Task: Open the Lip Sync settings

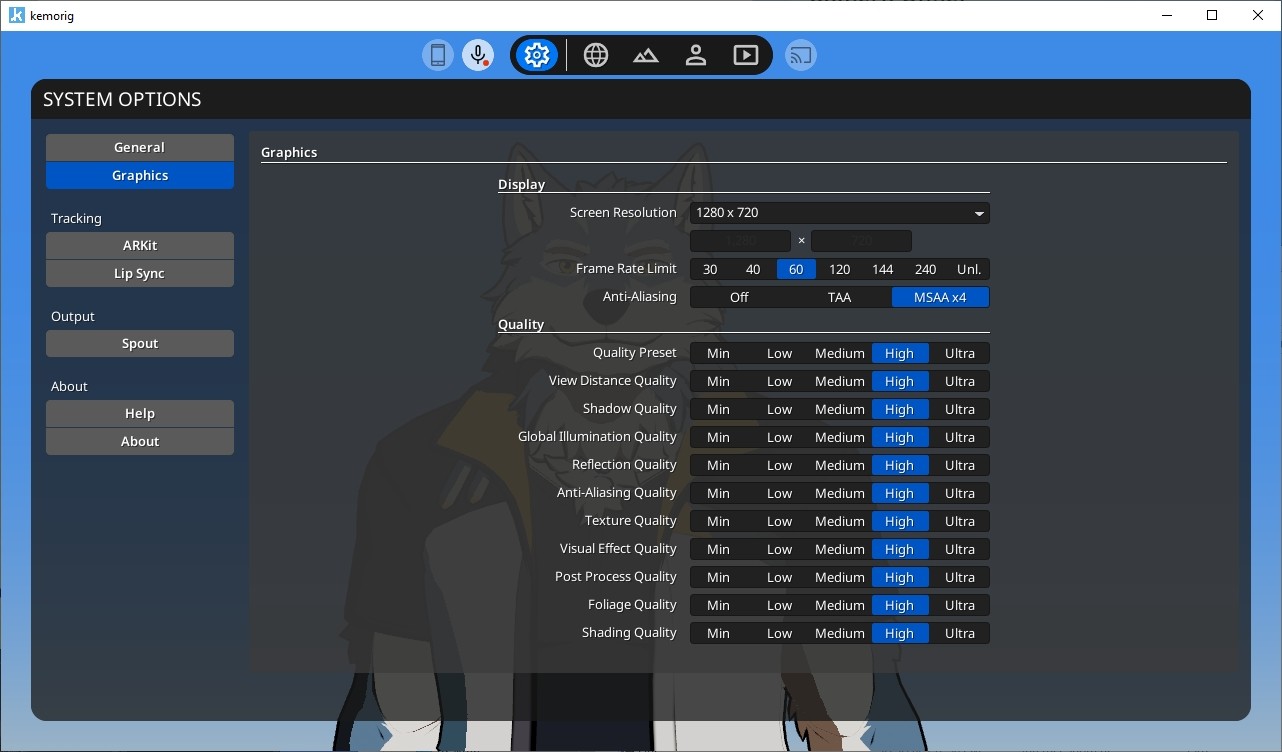Action: tap(139, 273)
